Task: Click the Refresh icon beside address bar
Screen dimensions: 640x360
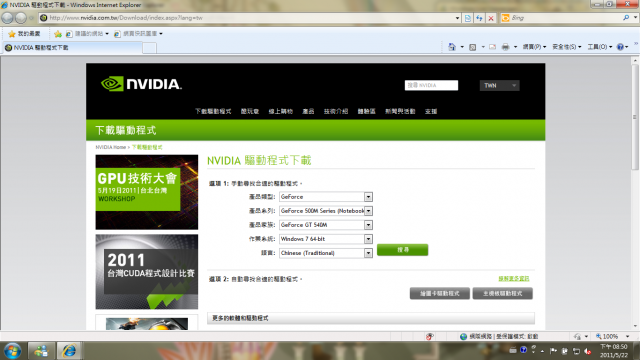Action: coord(479,18)
